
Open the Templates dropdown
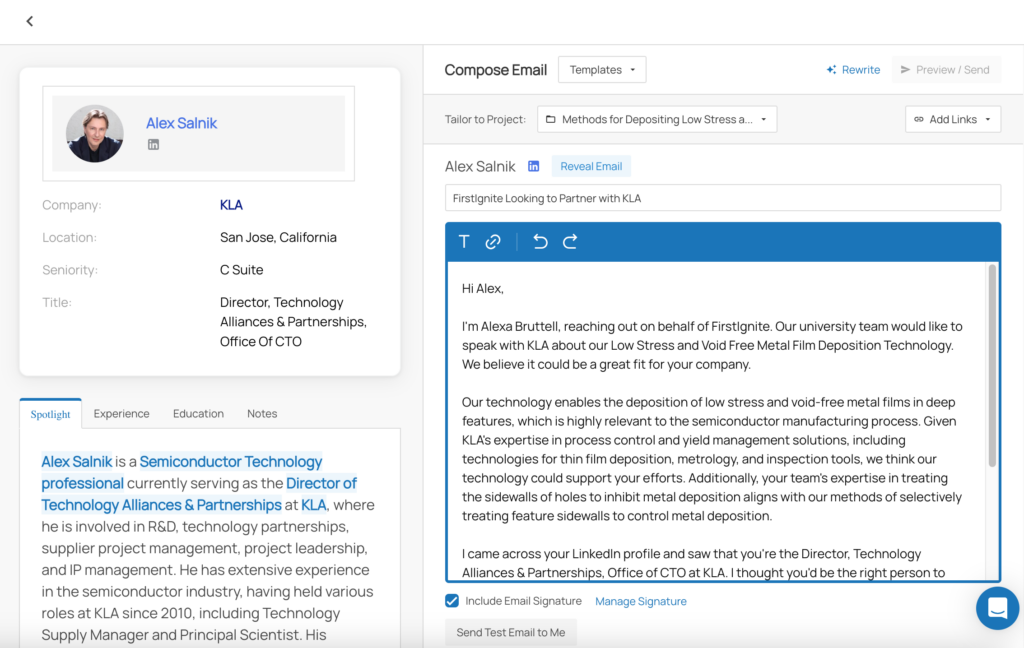pyautogui.click(x=602, y=70)
